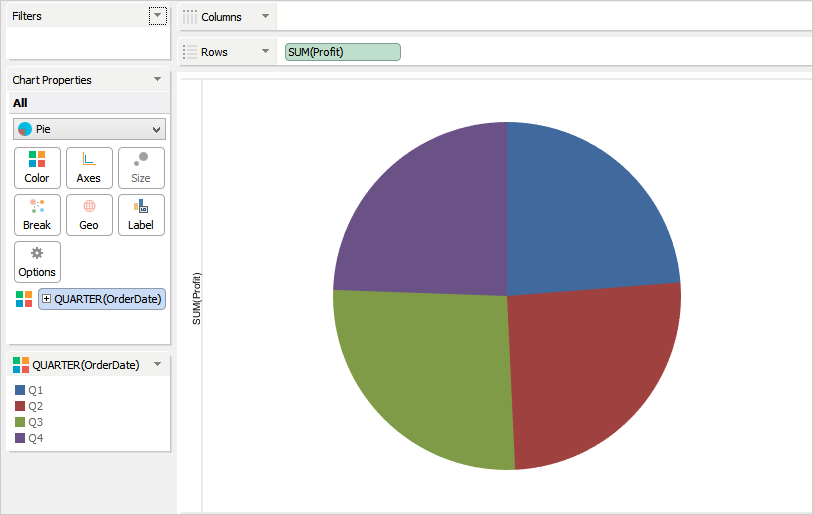Click the Q1 blue legend swatch
813x515 pixels.
pyautogui.click(x=20, y=390)
